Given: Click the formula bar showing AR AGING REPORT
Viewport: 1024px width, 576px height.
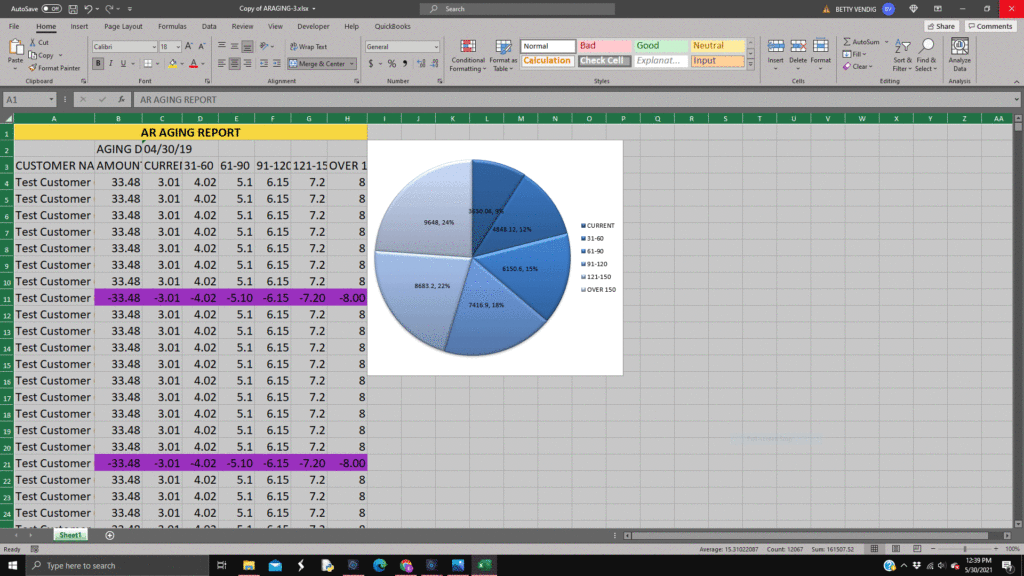Looking at the screenshot, I should click(x=575, y=99).
